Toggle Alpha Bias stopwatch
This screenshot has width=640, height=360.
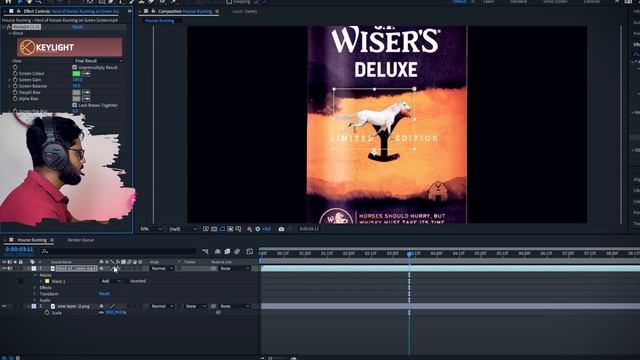[x=15, y=99]
